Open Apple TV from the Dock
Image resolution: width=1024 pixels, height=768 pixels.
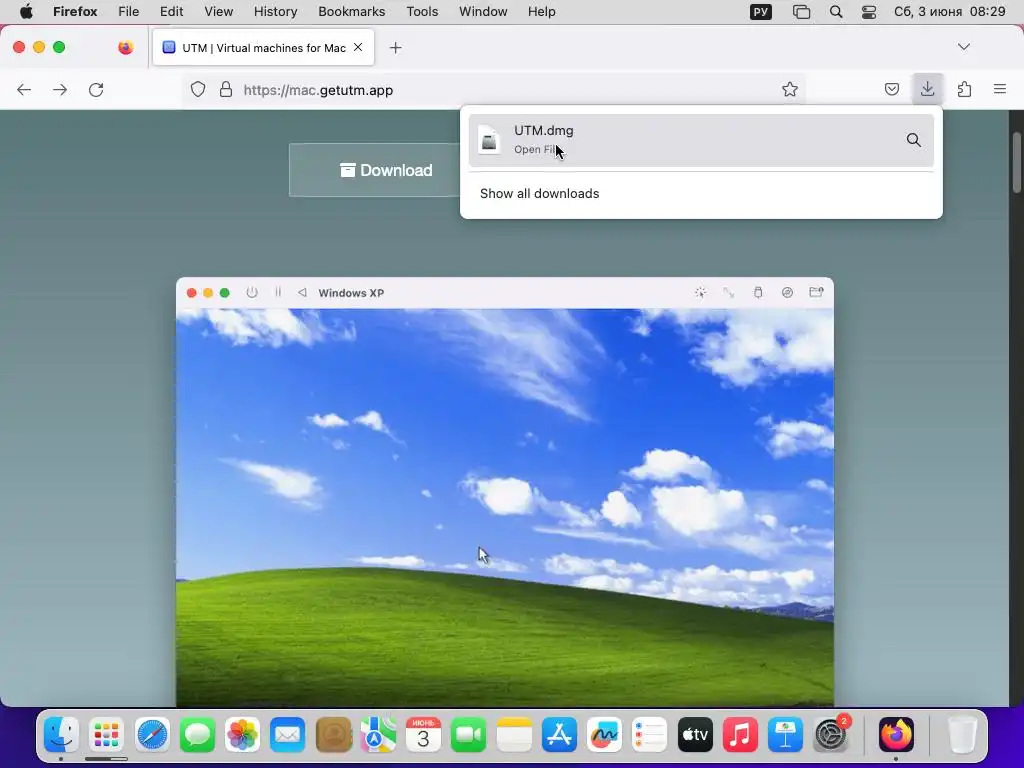coord(695,736)
